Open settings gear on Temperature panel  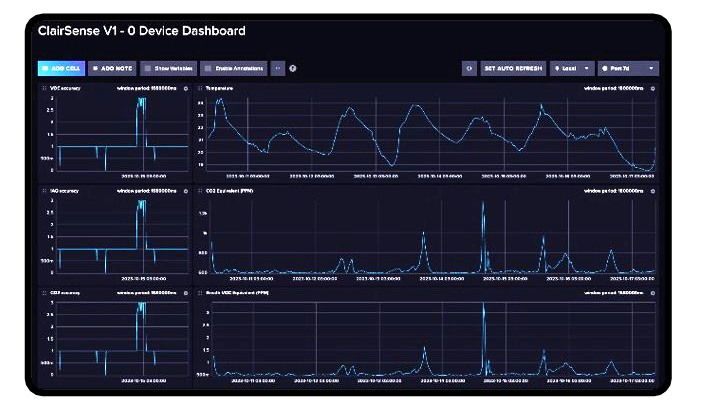tap(651, 89)
